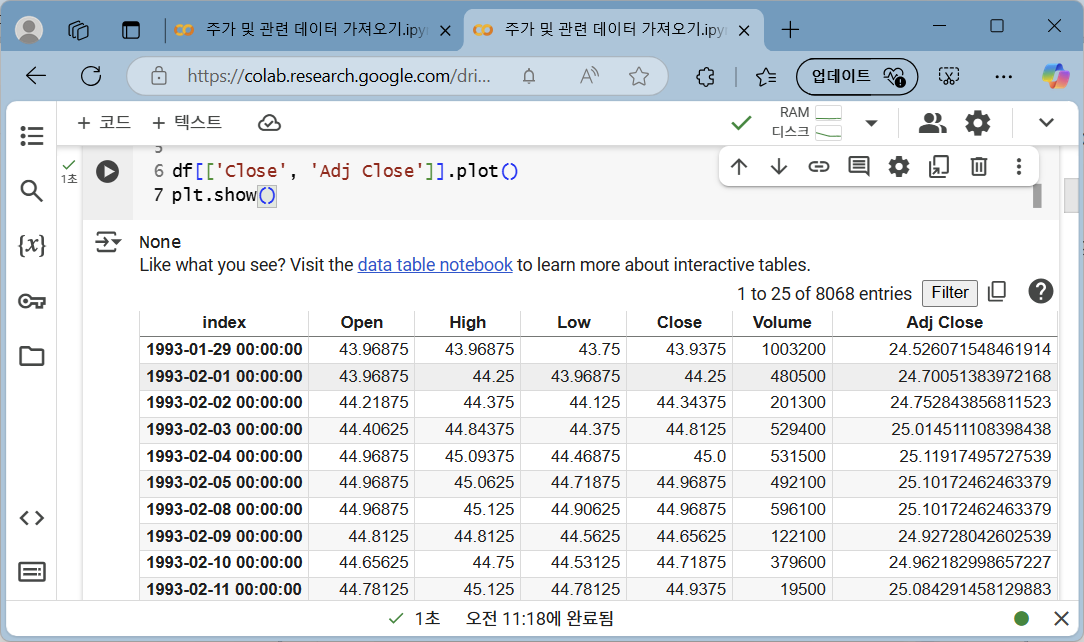Open the share people icon
The height and width of the screenshot is (642, 1084).
pyautogui.click(x=933, y=123)
